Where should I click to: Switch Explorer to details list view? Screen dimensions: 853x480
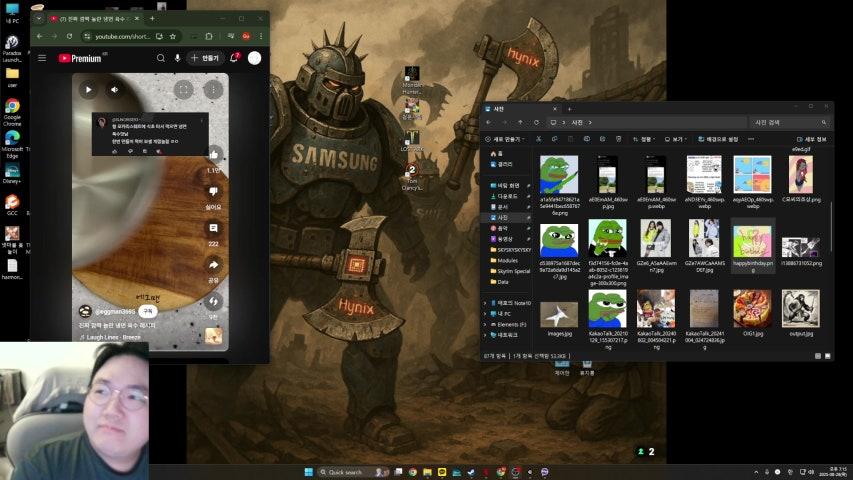pyautogui.click(x=818, y=356)
